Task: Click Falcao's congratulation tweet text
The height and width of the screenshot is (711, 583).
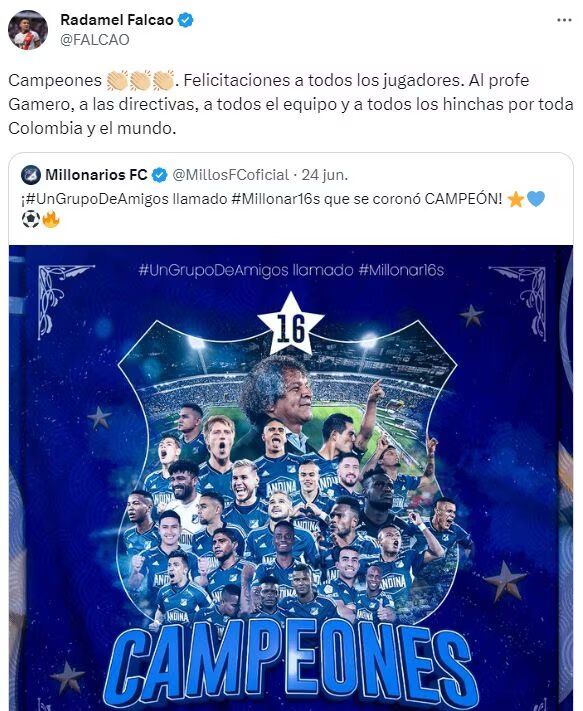Action: (x=291, y=104)
